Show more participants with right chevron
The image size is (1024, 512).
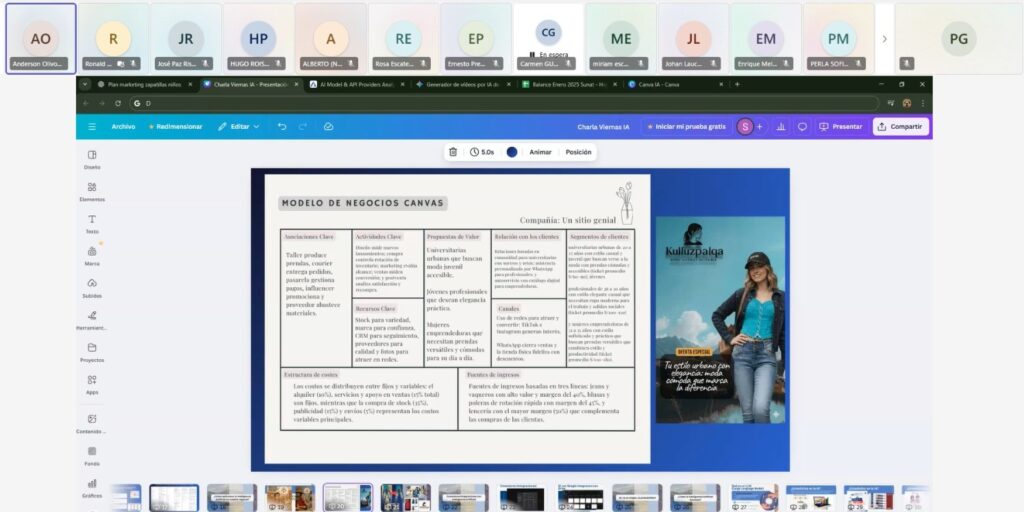tap(884, 39)
